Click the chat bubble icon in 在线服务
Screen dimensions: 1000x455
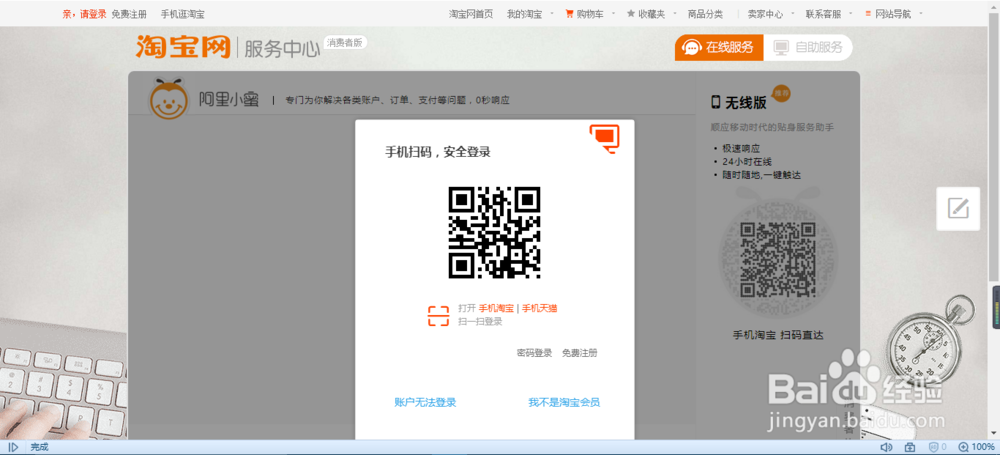[x=691, y=48]
